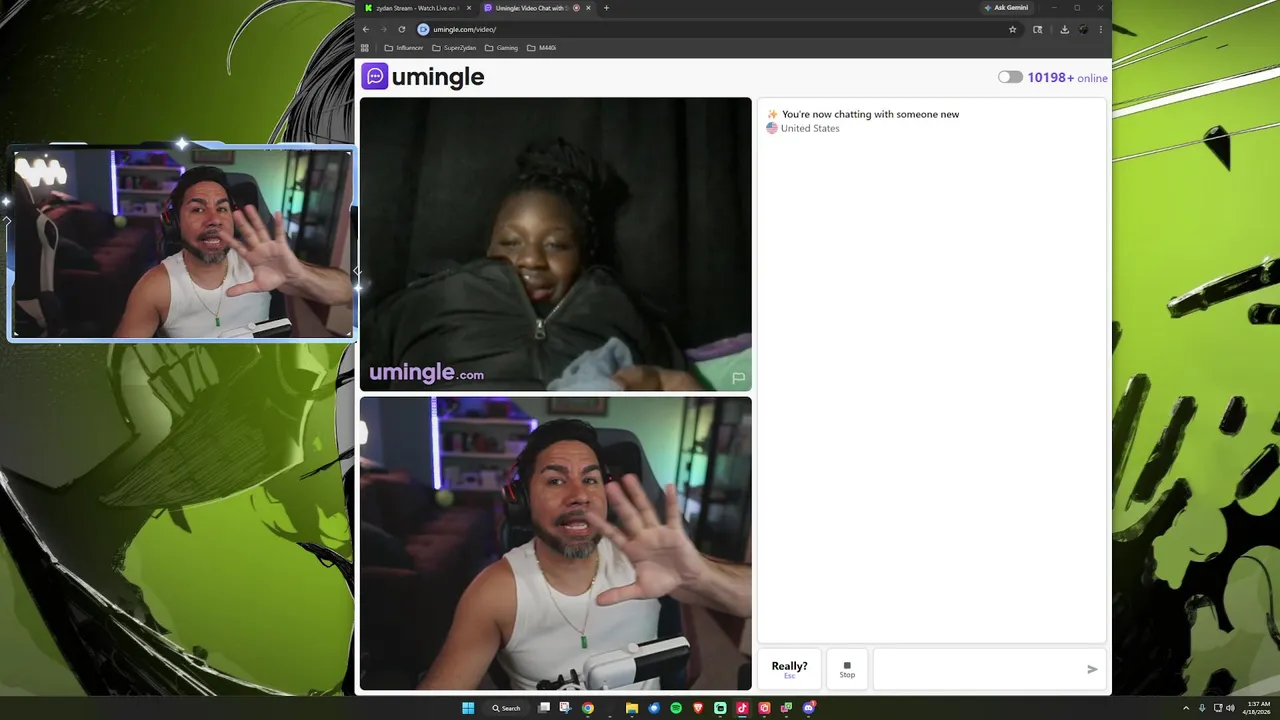Image resolution: width=1280 pixels, height=720 pixels.
Task: Open the Windows Start menu
Action: [x=468, y=708]
